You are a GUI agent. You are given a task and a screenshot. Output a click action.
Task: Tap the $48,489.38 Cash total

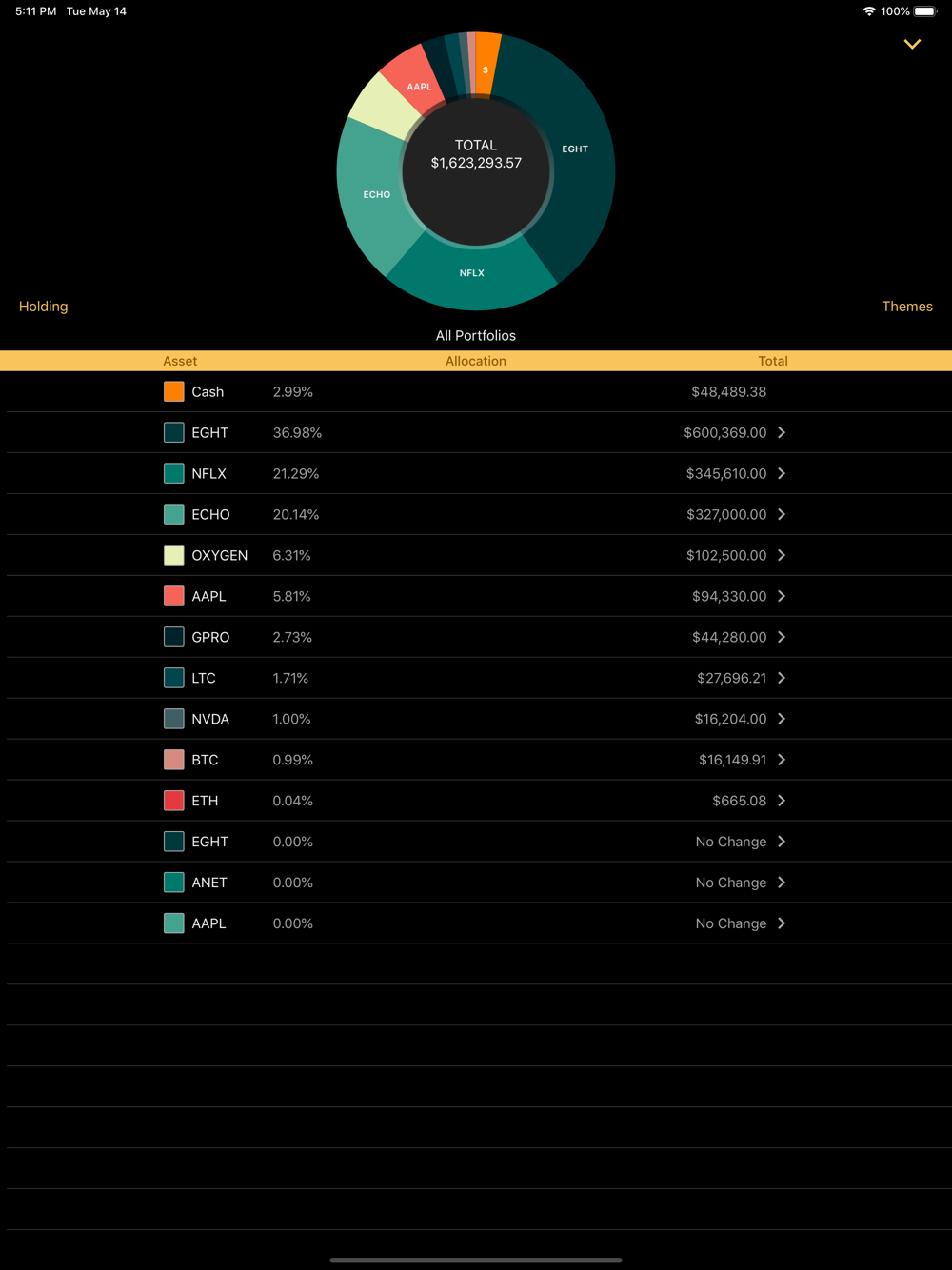click(x=729, y=391)
